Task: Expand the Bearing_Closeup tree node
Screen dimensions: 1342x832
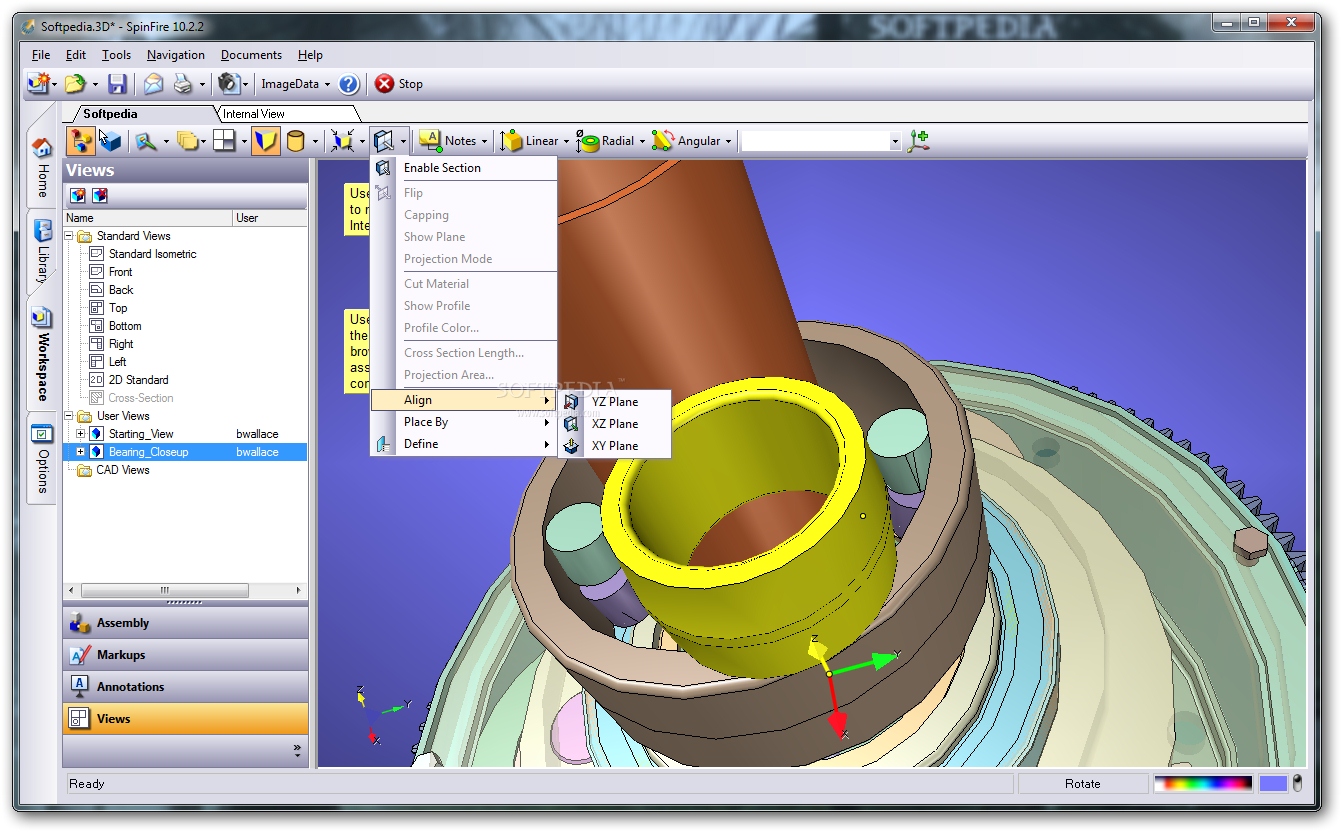Action: pos(80,452)
